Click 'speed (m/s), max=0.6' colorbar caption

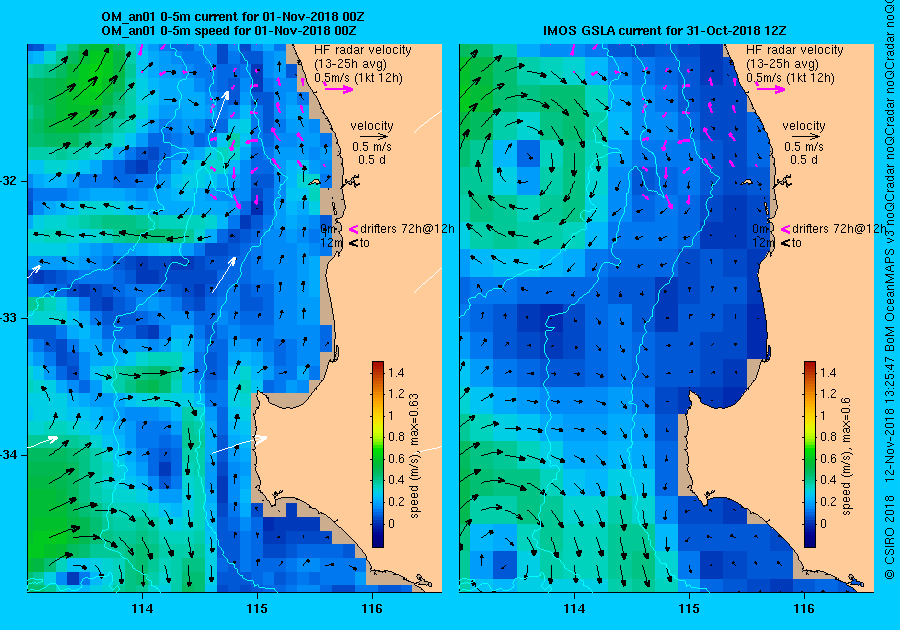pos(847,456)
